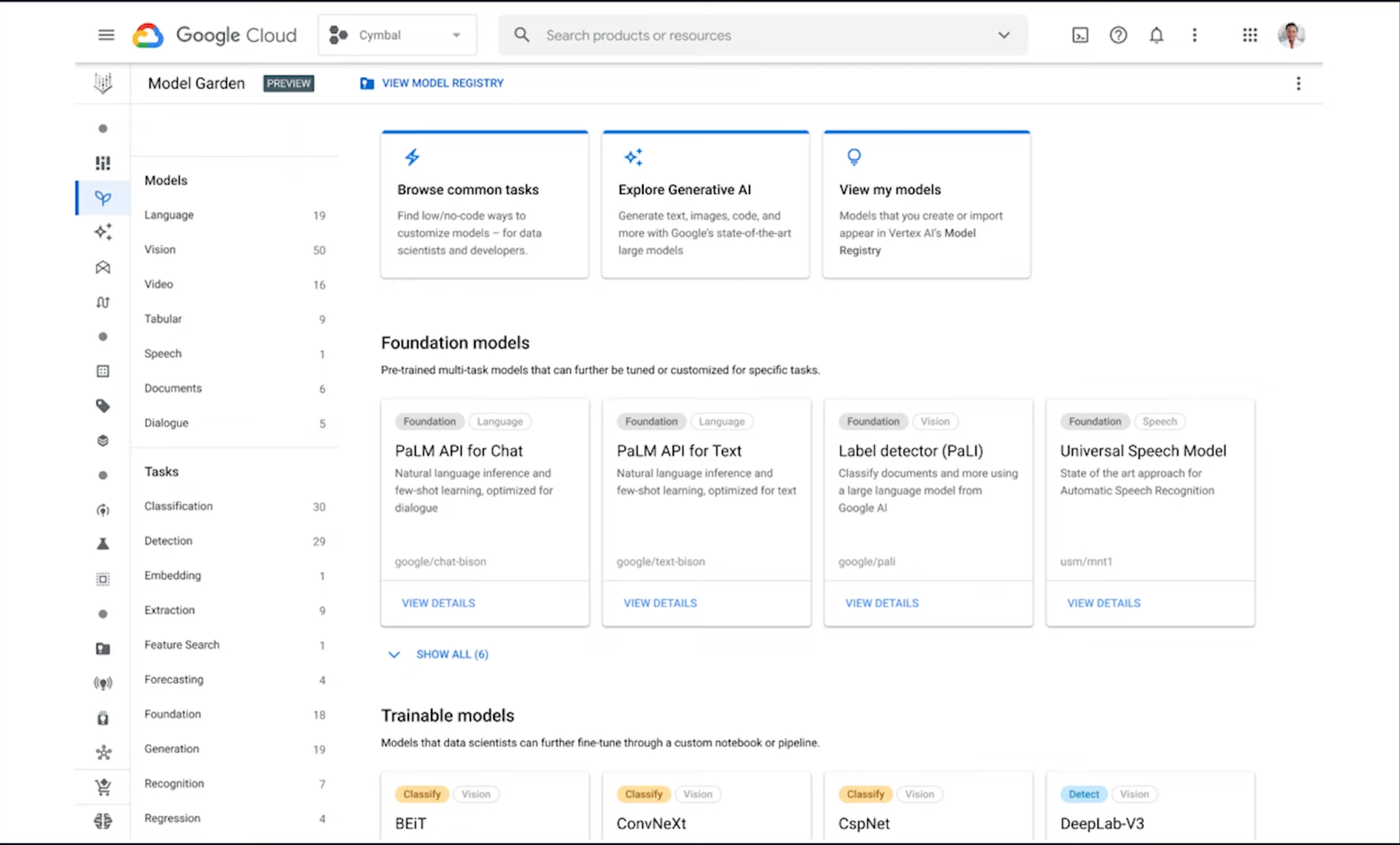Screen dimensions: 1400x845
Task: Filter tasks by Classification
Action: [235, 506]
